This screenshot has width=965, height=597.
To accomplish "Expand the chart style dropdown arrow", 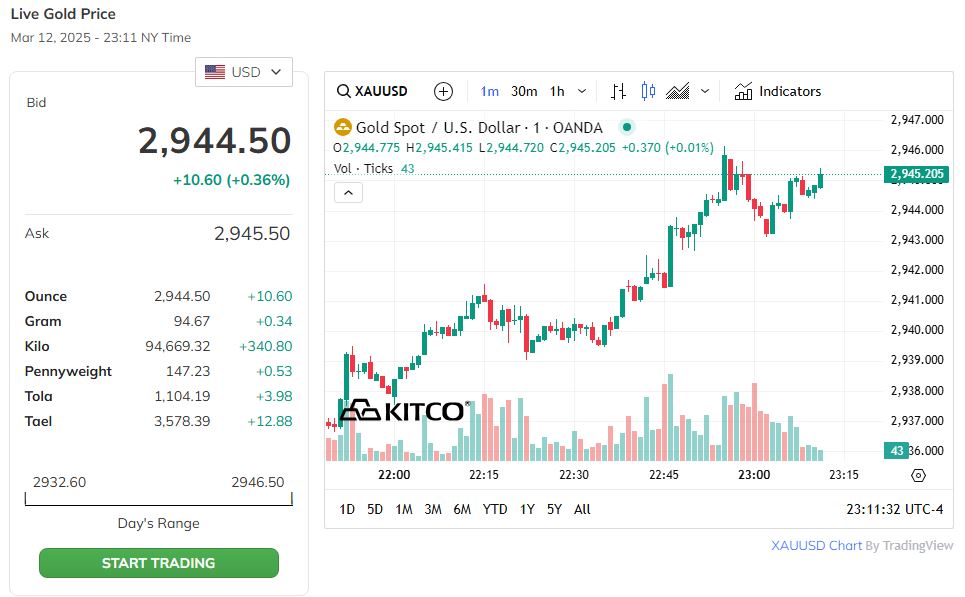I will (705, 91).
